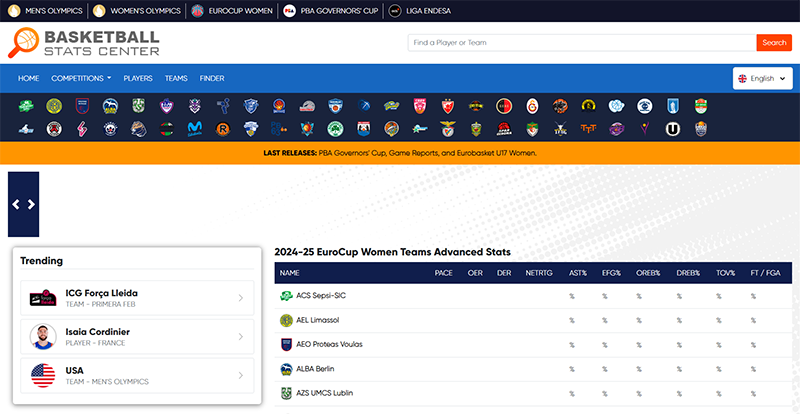Open AEL Limassol yellow logo in team strip
This screenshot has width=800, height=414.
coord(54,106)
